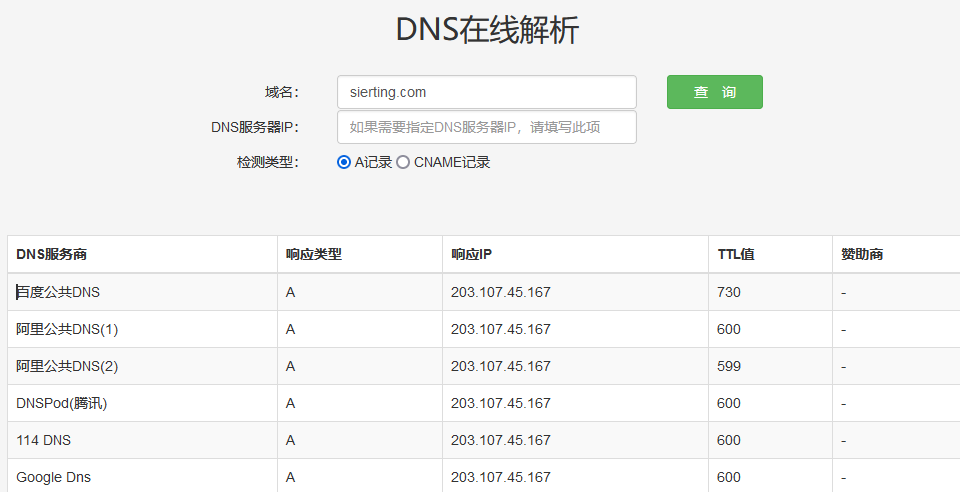Click the DNS服务器IP input field

click(487, 127)
